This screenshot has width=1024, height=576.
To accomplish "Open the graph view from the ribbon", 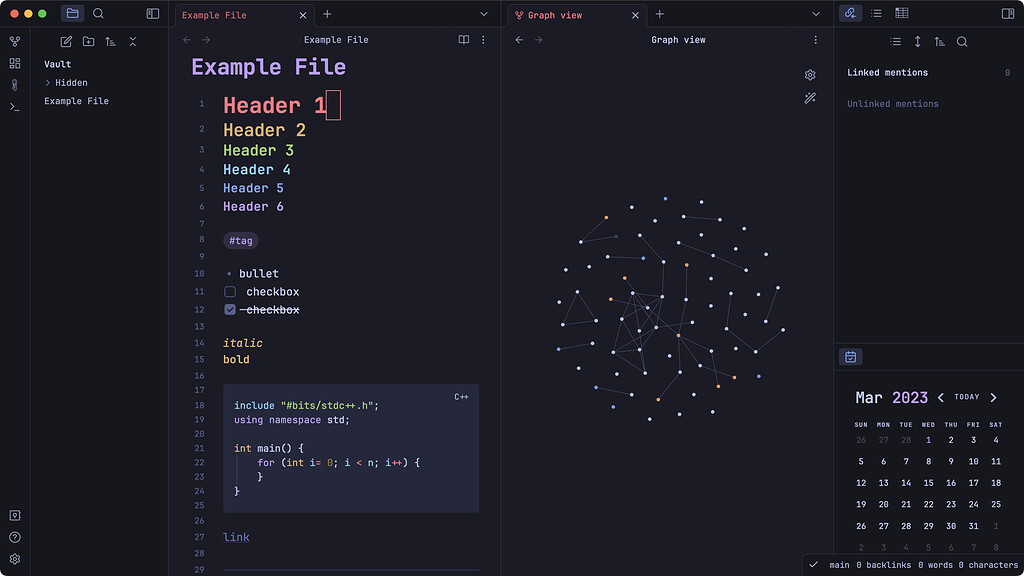I will [14, 41].
